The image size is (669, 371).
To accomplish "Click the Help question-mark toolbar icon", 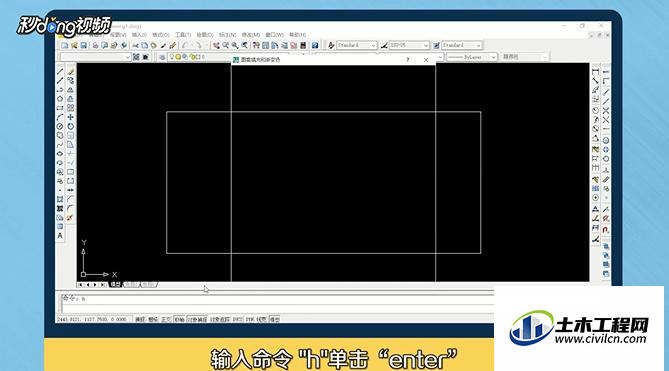I will 315,45.
